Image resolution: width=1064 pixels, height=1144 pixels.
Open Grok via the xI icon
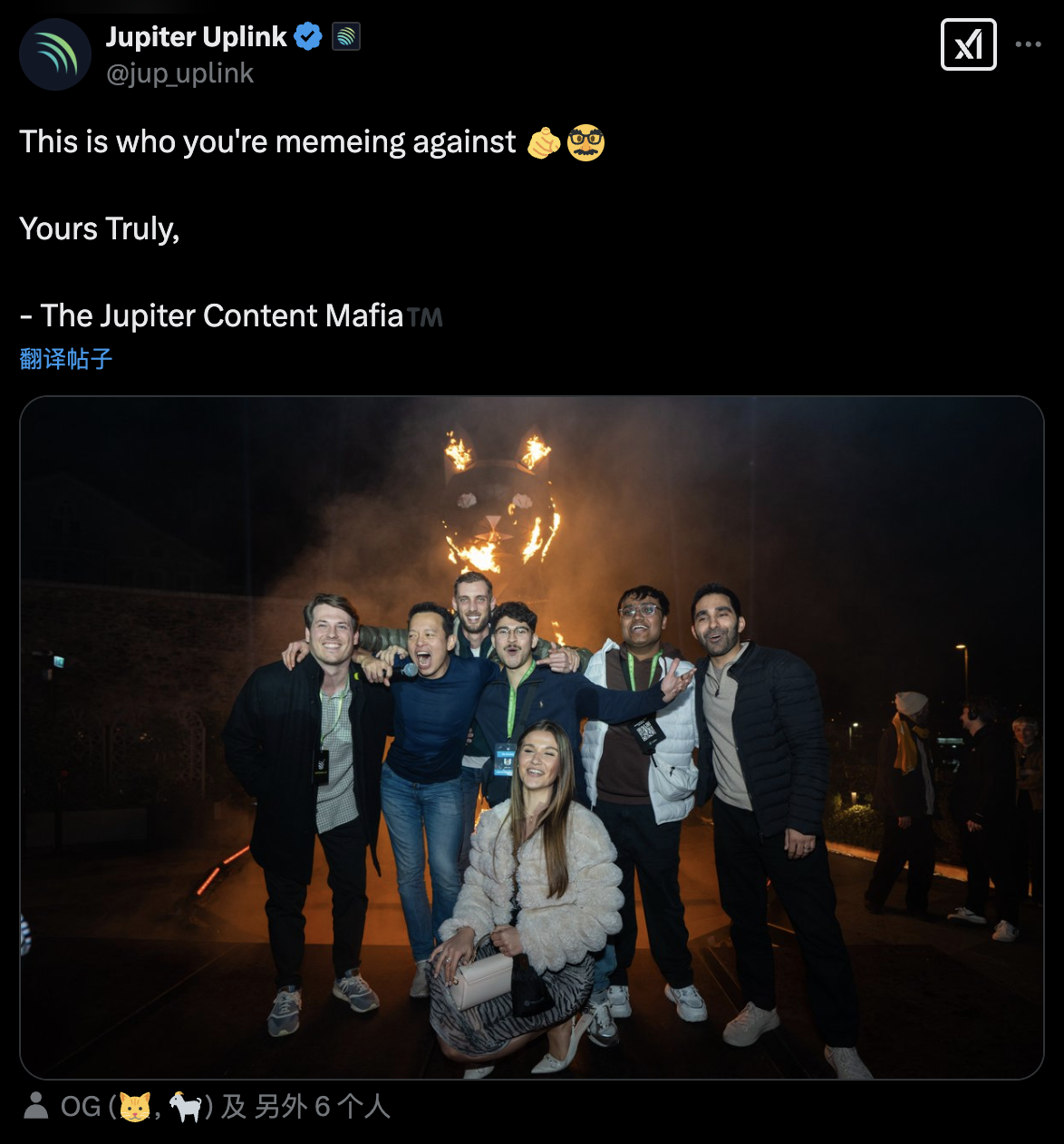click(969, 44)
